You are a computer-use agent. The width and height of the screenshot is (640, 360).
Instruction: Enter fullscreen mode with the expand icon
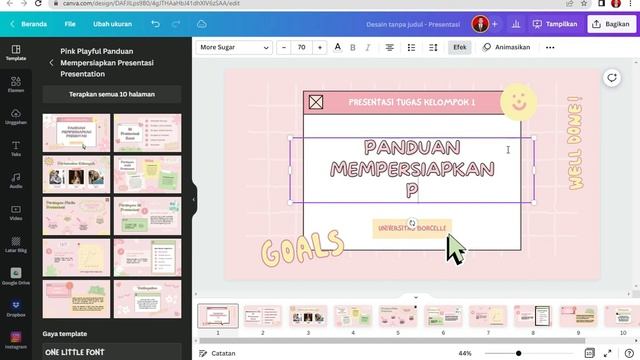608,353
